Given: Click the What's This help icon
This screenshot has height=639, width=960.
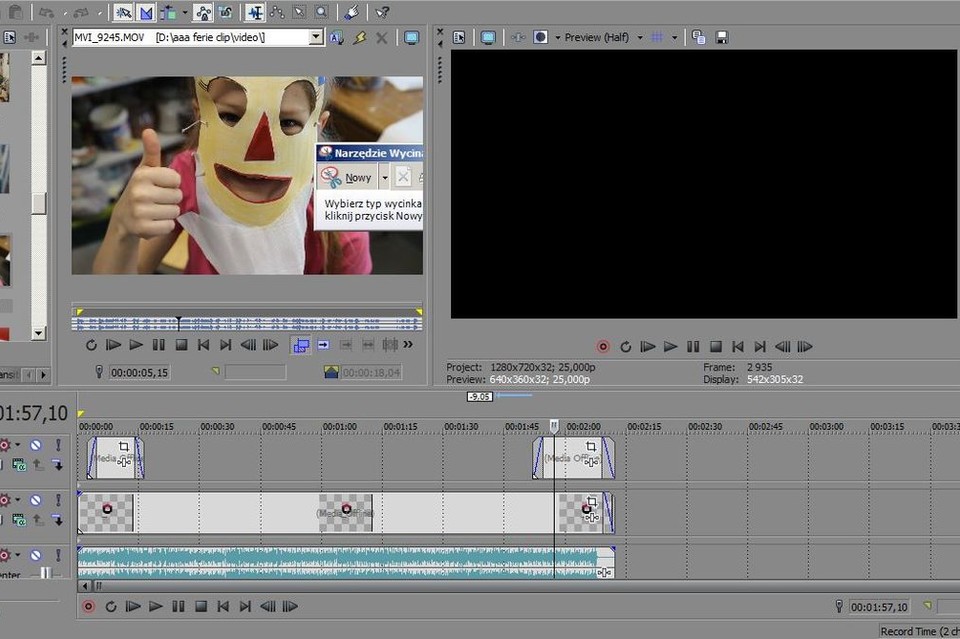Looking at the screenshot, I should tap(382, 12).
